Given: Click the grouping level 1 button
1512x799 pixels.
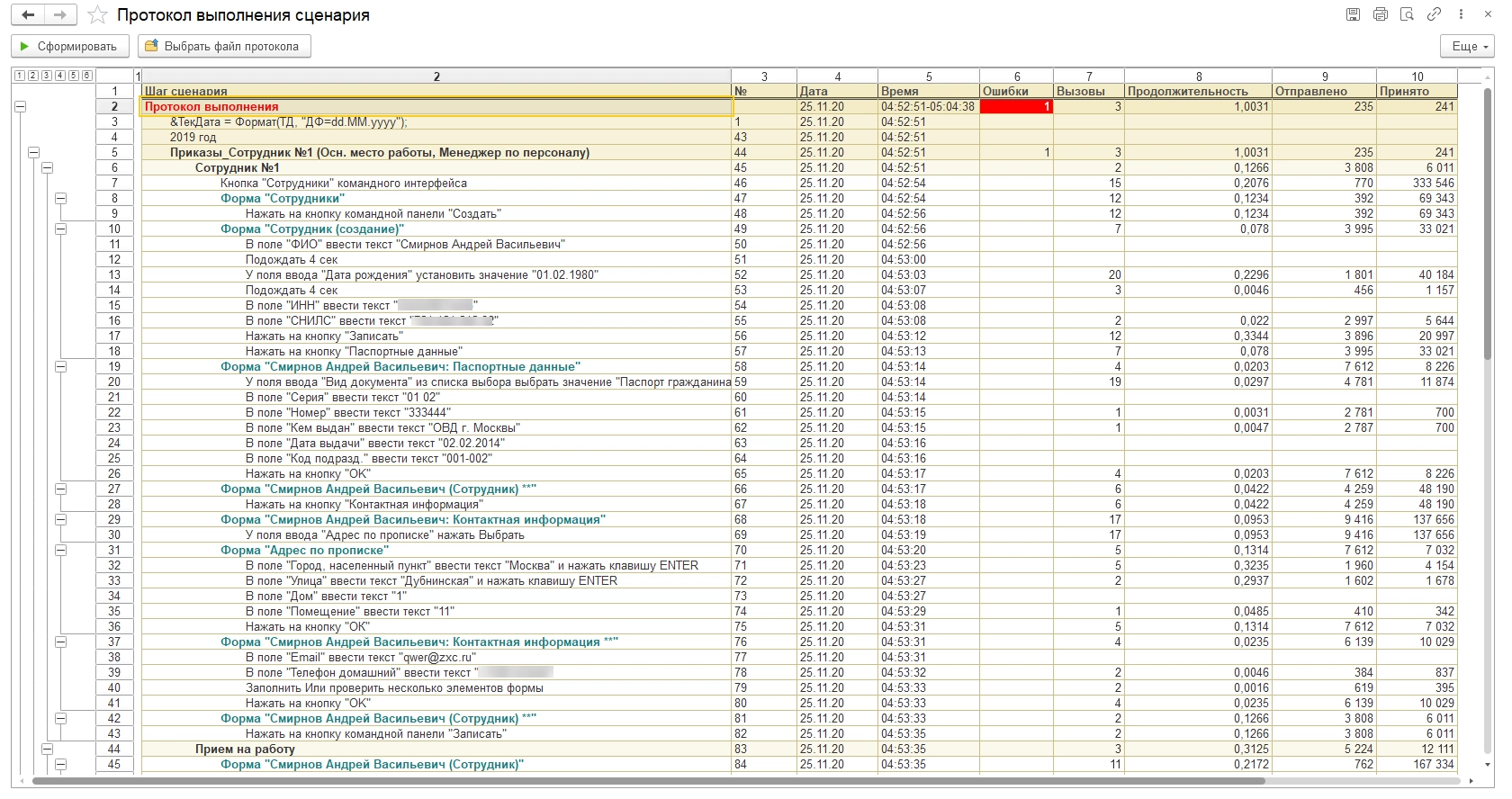Looking at the screenshot, I should [x=20, y=76].
